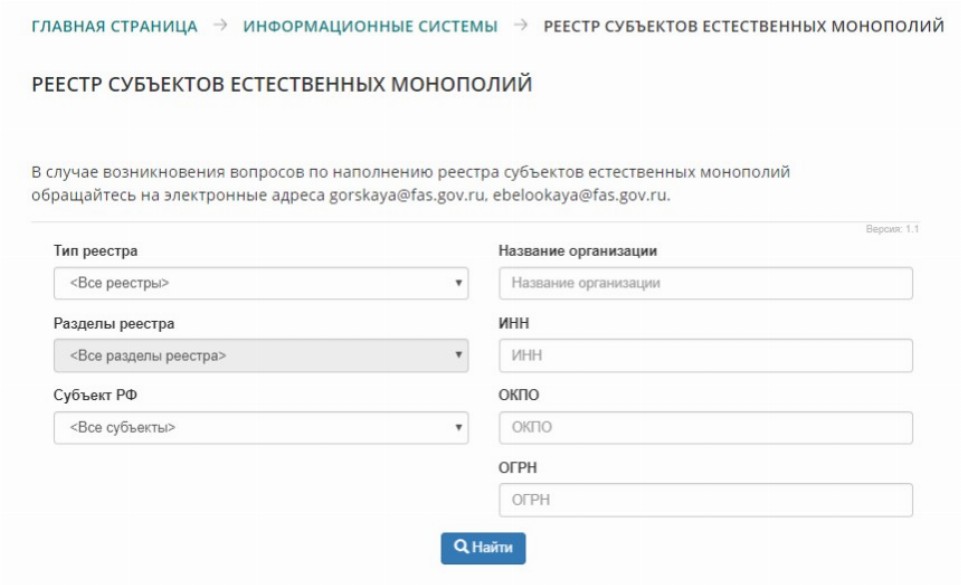Click the Разделы реестра field label
The height and width of the screenshot is (585, 961).
click(114, 323)
